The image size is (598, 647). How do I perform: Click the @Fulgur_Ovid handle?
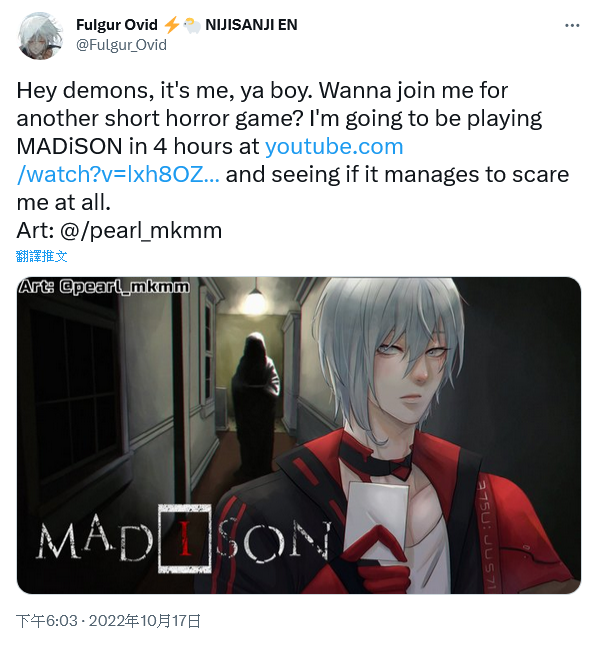coord(121,45)
